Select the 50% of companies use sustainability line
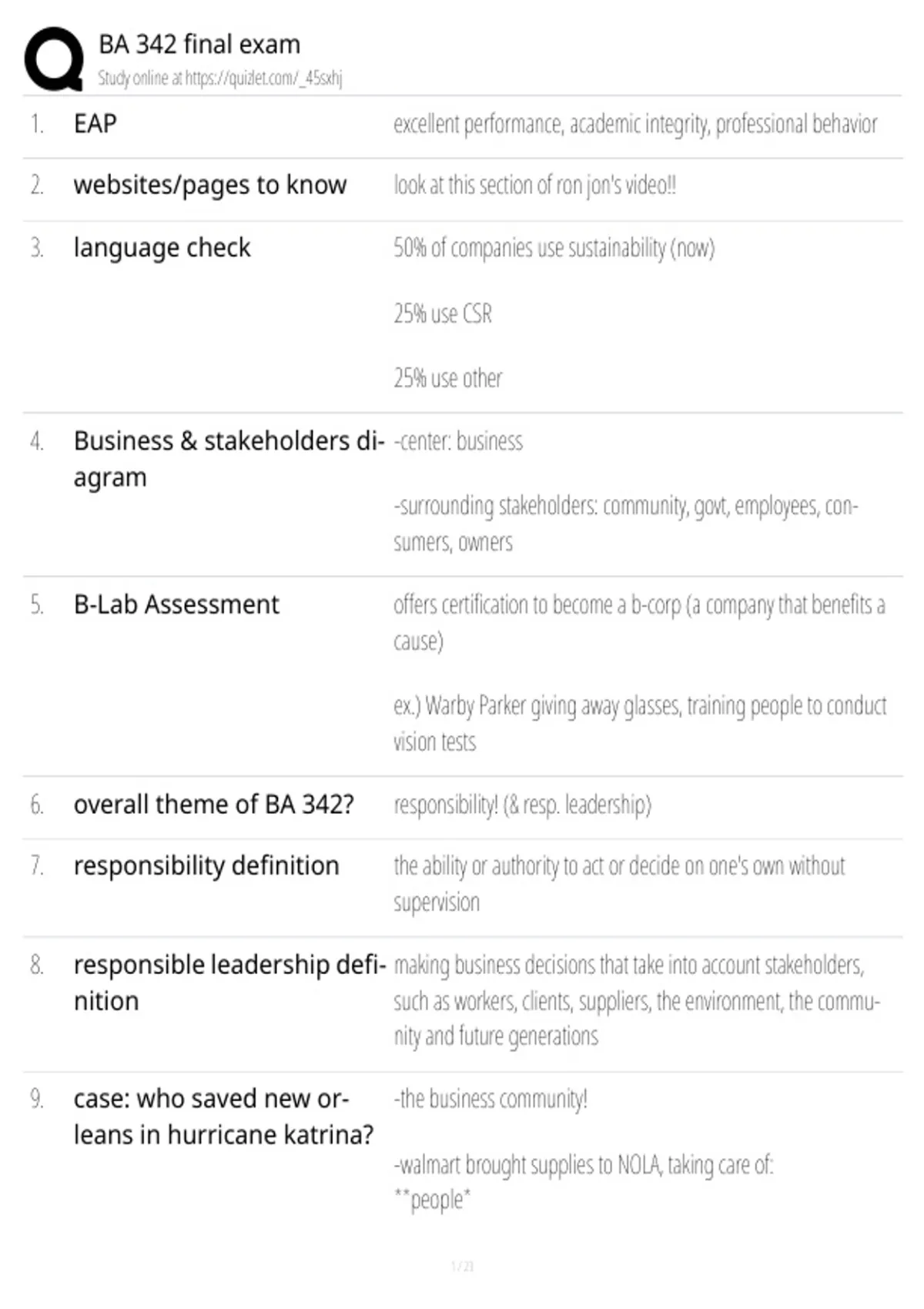The height and width of the screenshot is (1309, 924). click(x=554, y=248)
